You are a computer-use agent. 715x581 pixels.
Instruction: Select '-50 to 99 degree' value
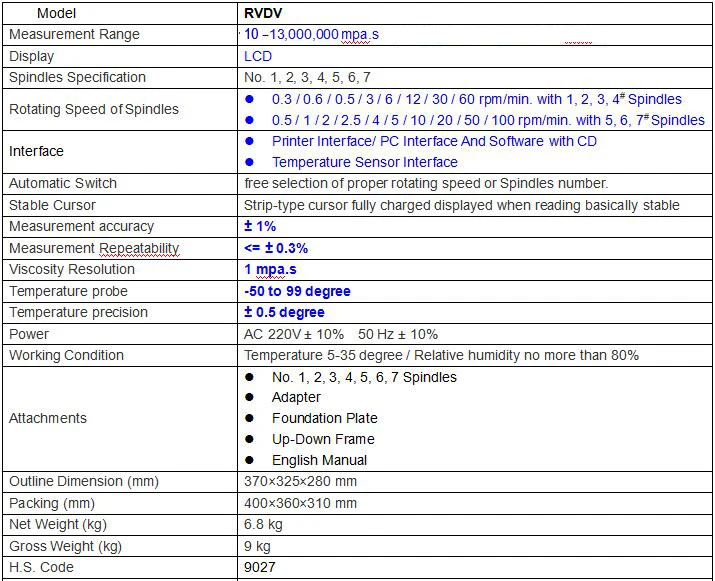(297, 291)
